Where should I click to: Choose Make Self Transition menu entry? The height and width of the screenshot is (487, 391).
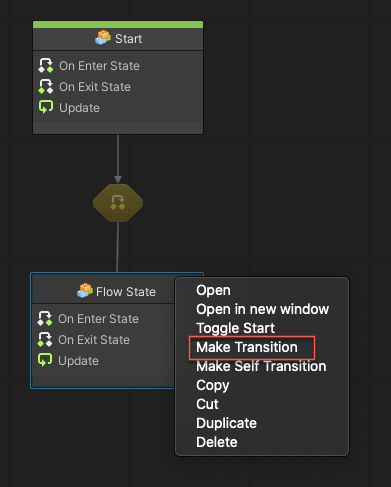(x=261, y=366)
